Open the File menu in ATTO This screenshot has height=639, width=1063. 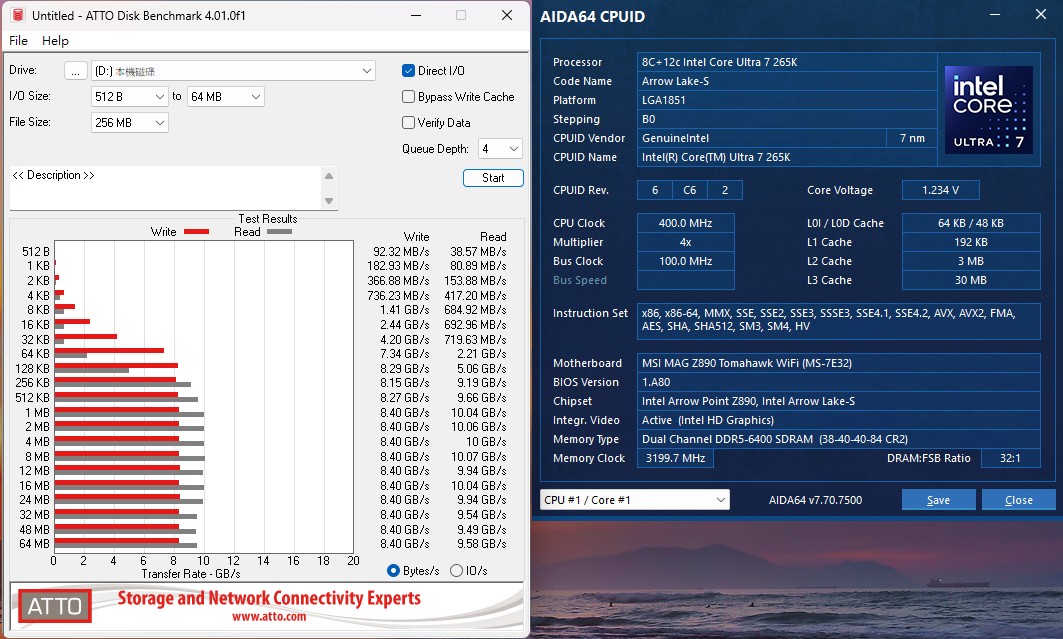coord(18,41)
